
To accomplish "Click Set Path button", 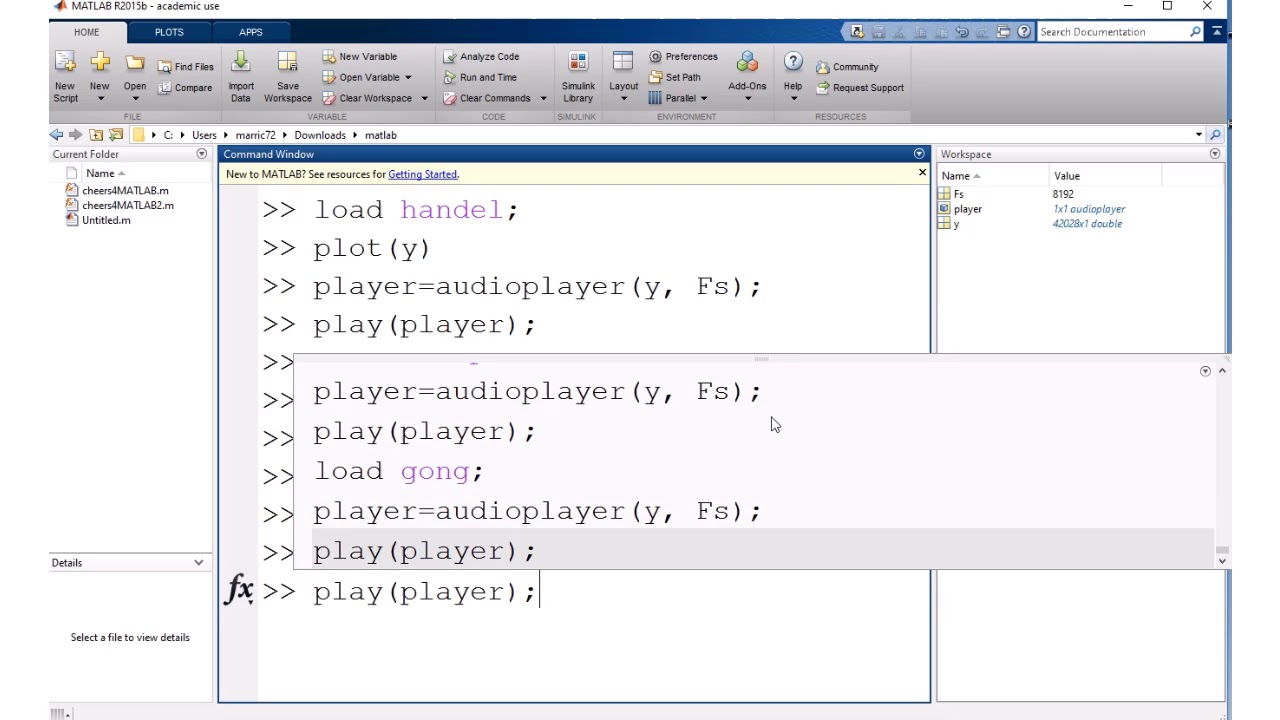I will (x=675, y=78).
